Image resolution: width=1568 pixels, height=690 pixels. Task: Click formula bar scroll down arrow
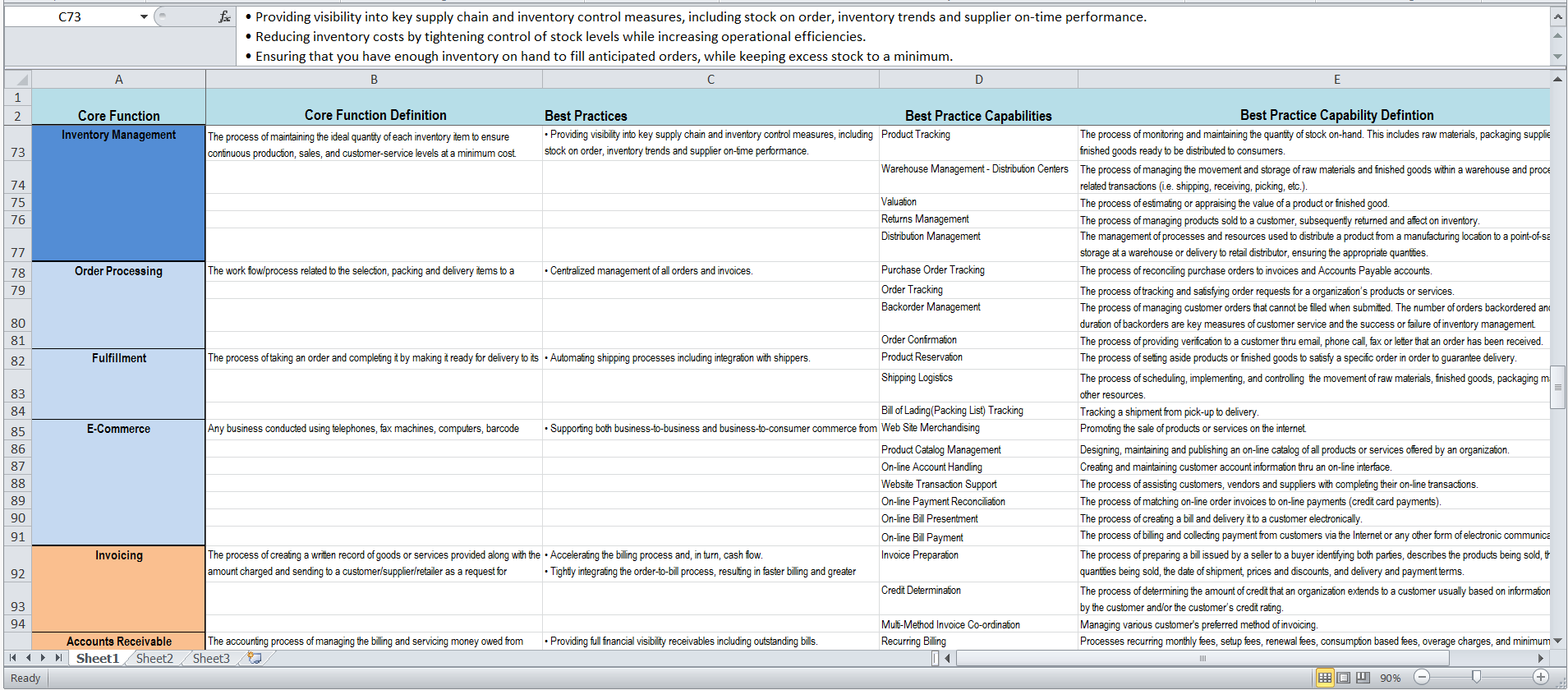(x=1558, y=56)
